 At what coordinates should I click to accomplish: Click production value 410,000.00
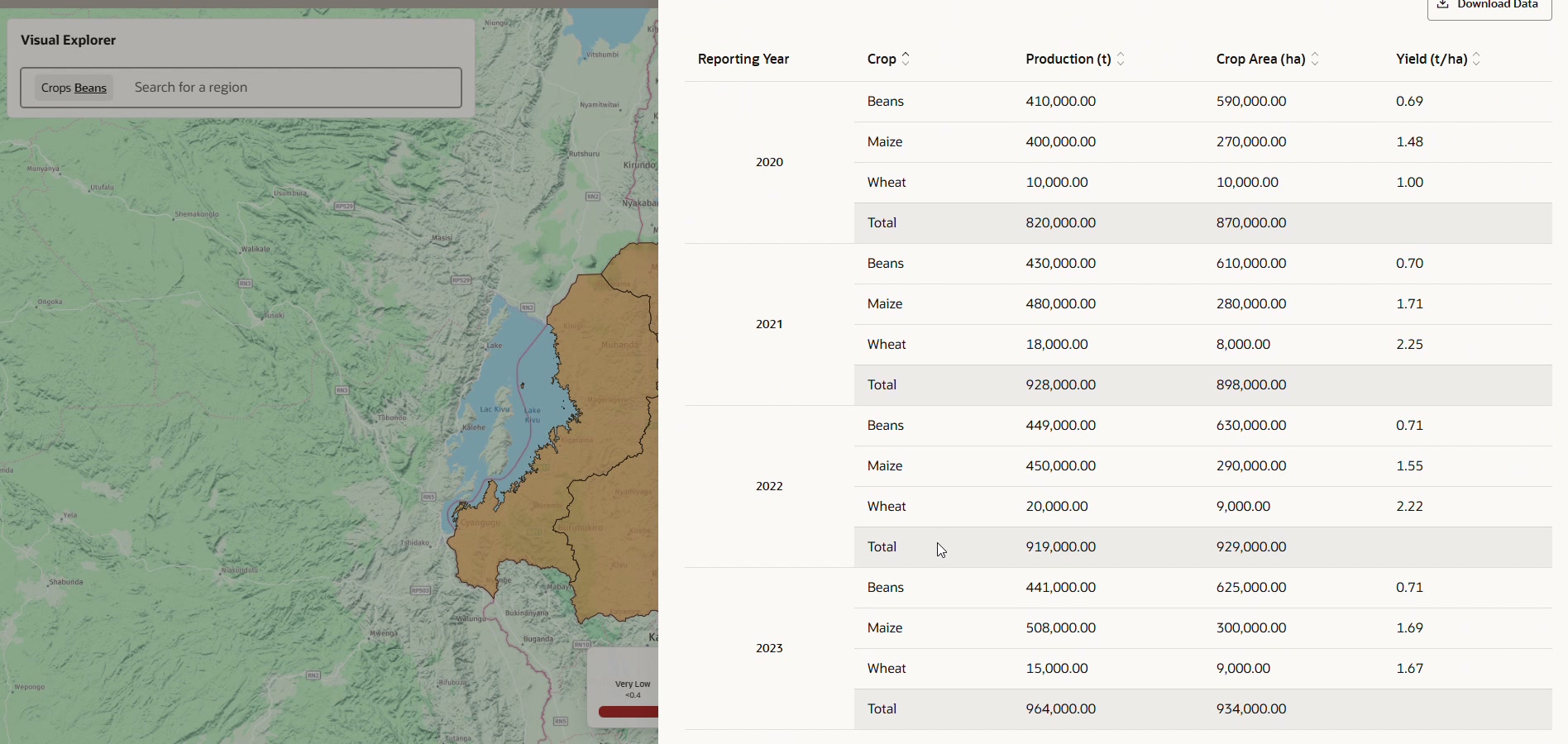pos(1061,102)
